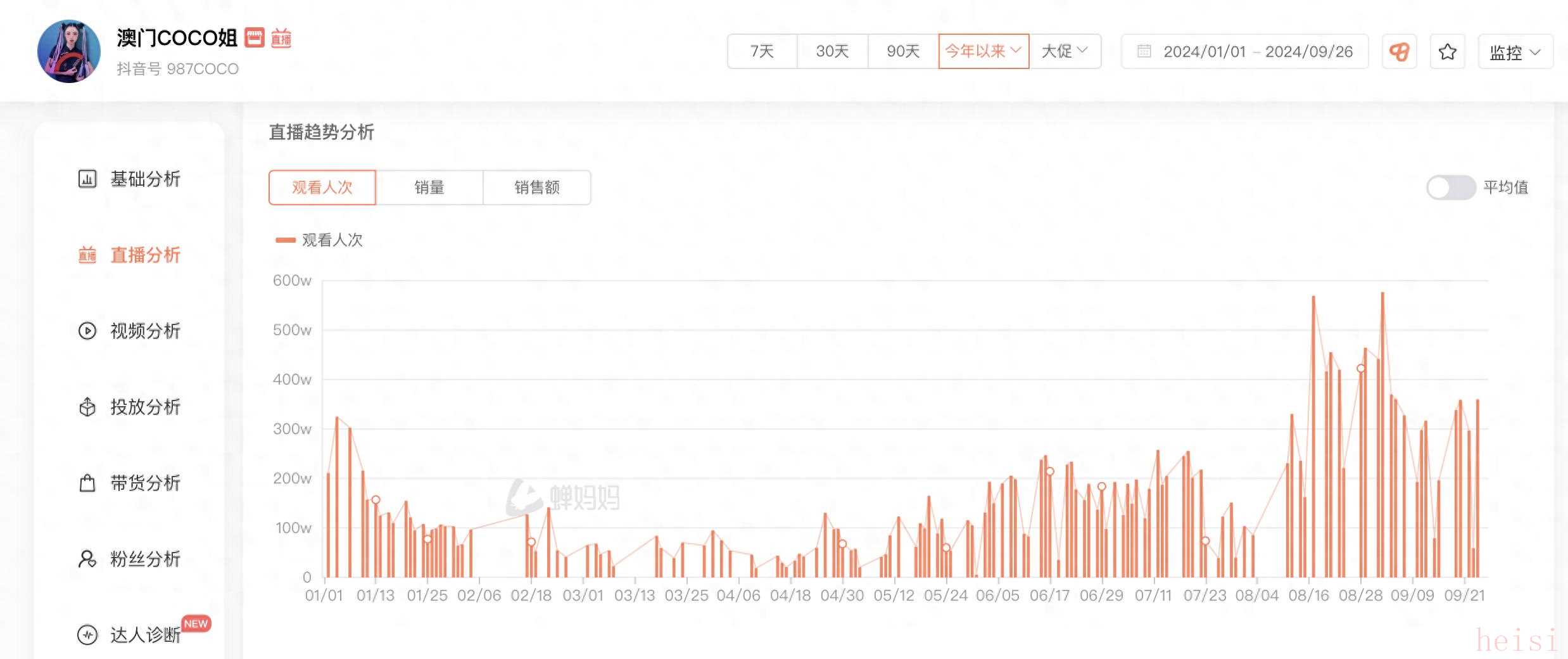
Task: Click the 视频分析 play icon
Action: (87, 331)
